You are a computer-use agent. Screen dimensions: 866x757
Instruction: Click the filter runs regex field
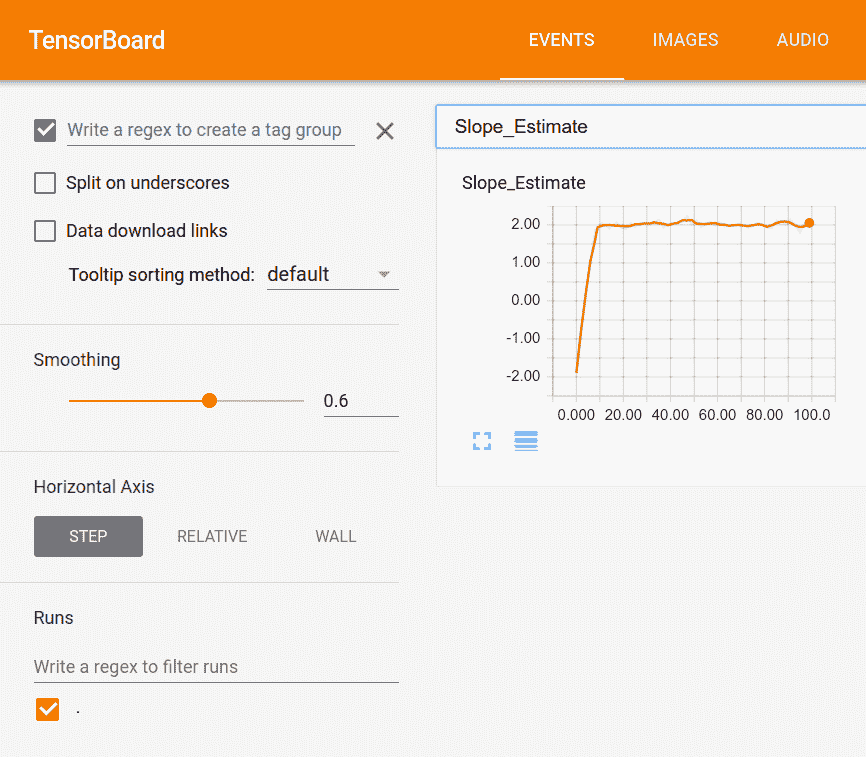click(x=215, y=666)
